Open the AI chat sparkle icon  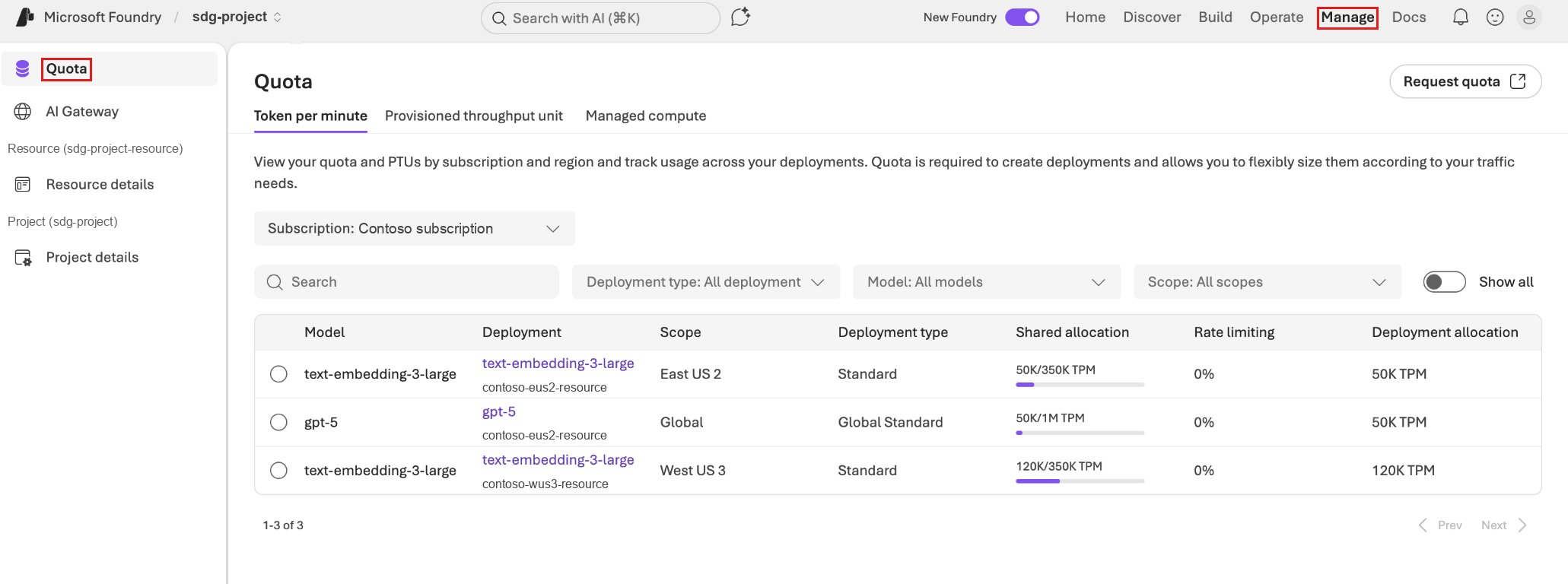(740, 17)
